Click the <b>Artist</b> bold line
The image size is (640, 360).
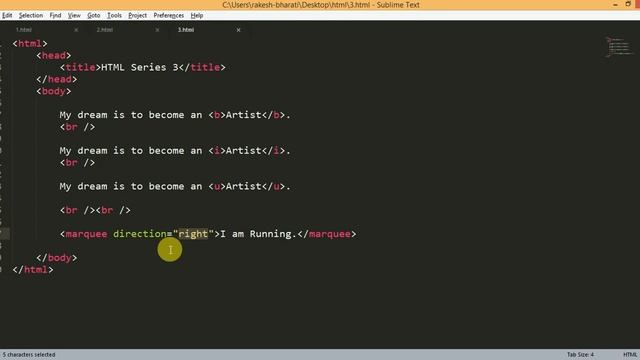[x=175, y=115]
